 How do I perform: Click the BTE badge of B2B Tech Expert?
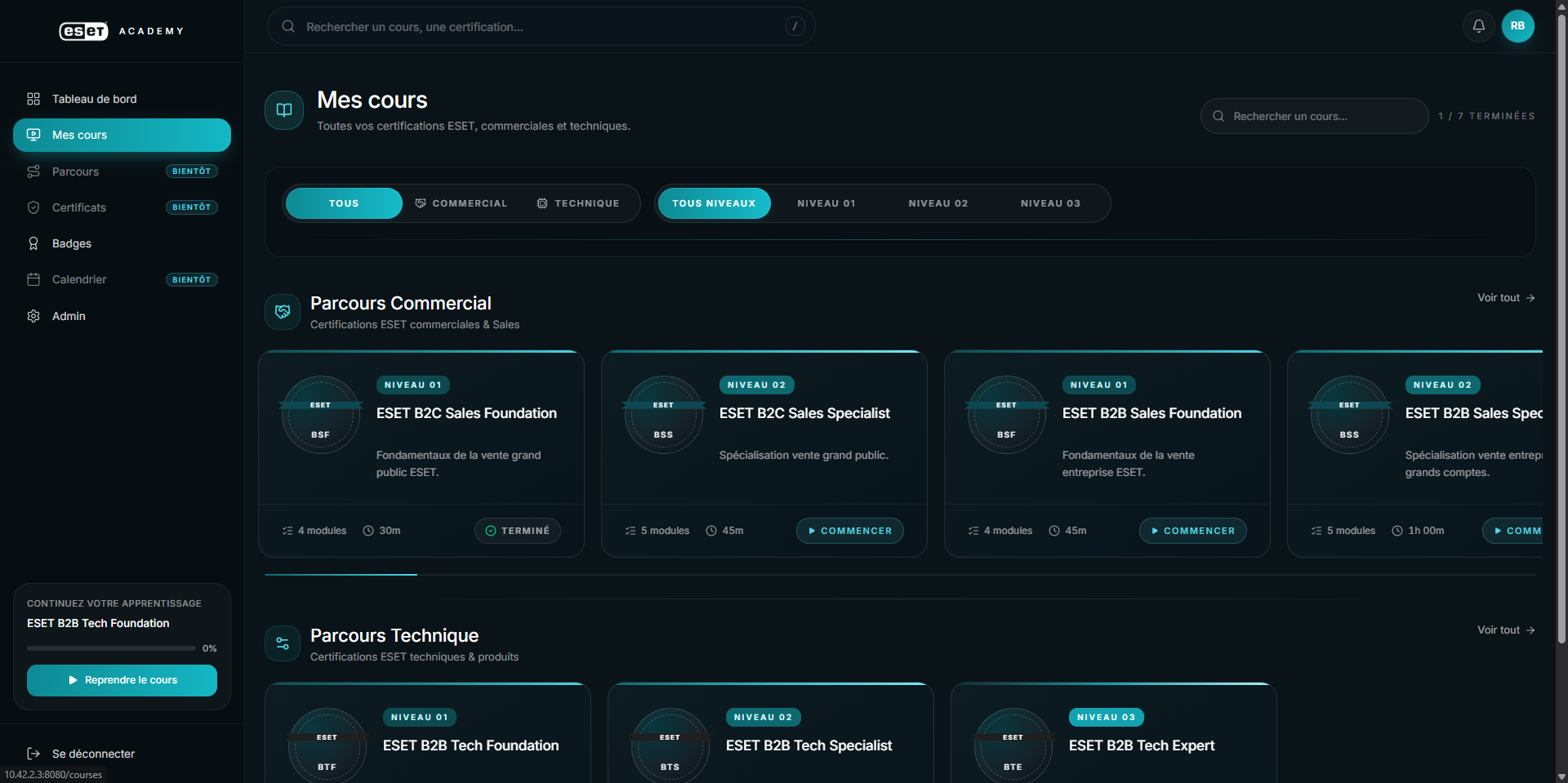point(1013,745)
